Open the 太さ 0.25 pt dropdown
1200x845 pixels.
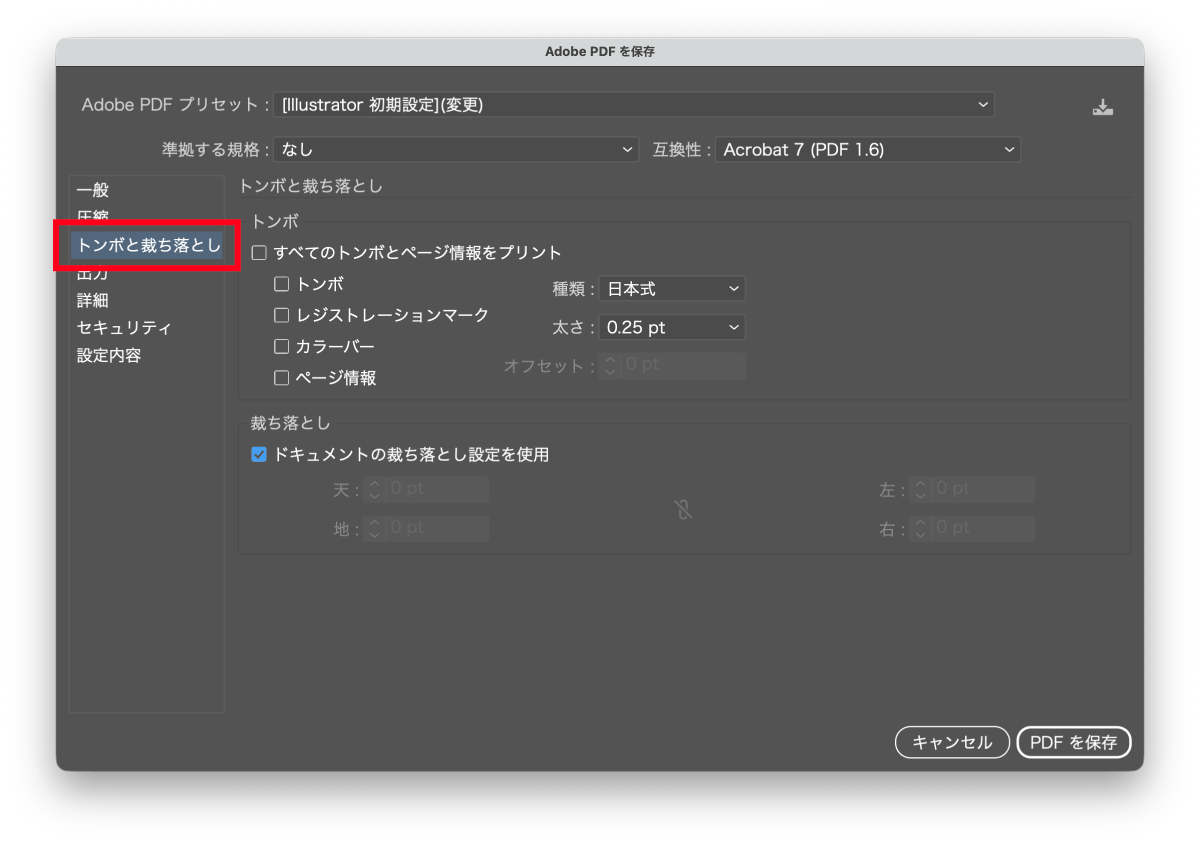pyautogui.click(x=672, y=327)
